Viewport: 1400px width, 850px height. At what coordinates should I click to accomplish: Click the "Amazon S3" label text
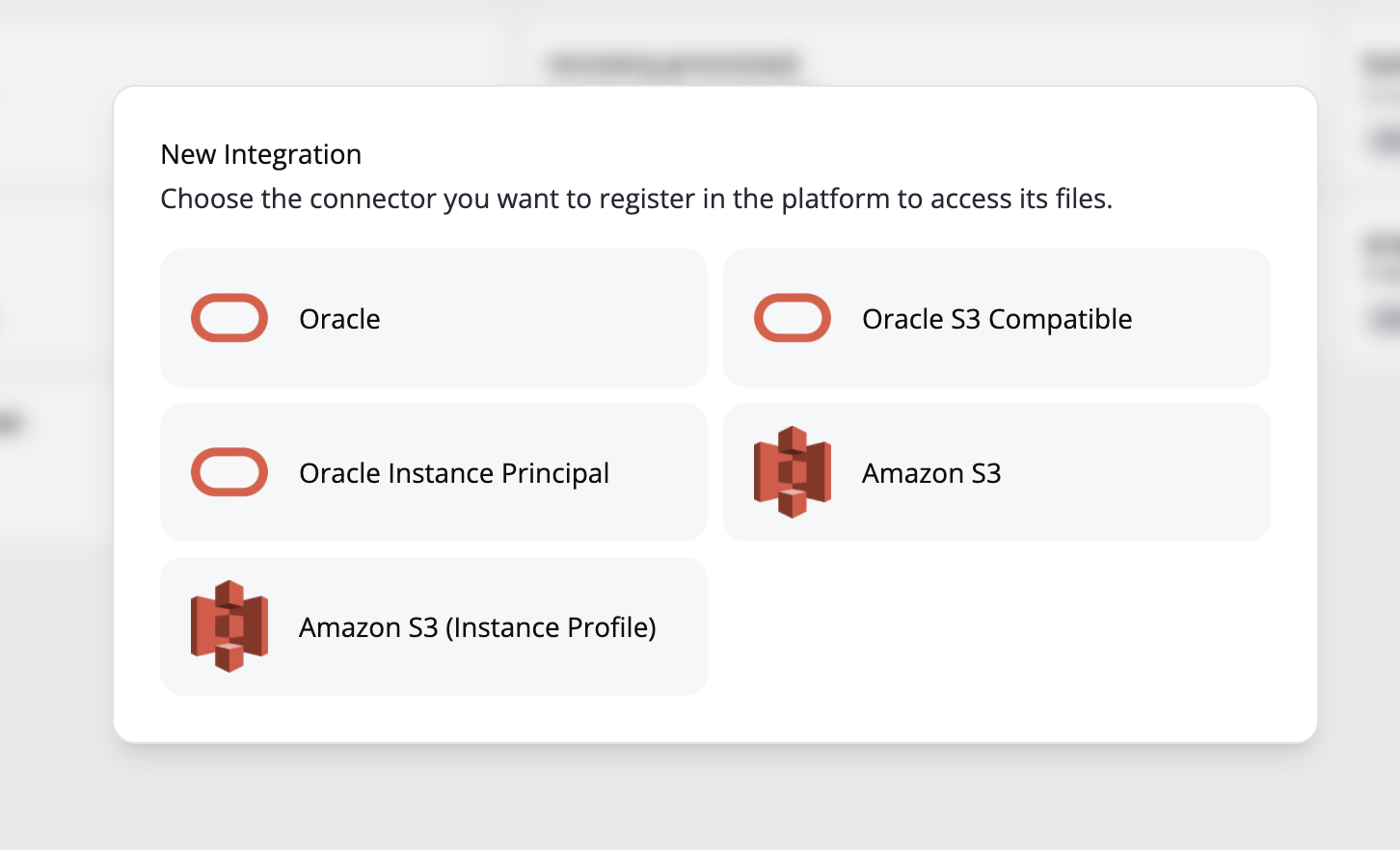(x=930, y=472)
